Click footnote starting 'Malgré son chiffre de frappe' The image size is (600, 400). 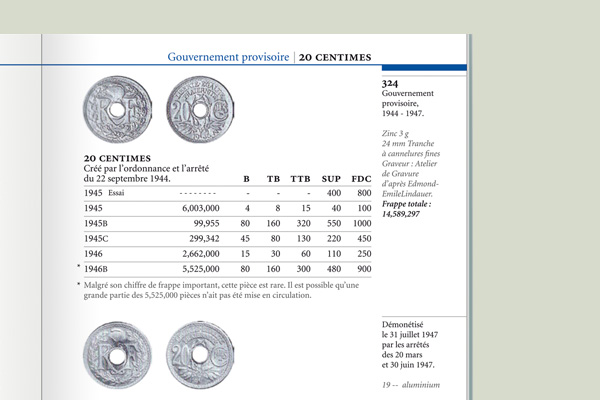pos(221,285)
